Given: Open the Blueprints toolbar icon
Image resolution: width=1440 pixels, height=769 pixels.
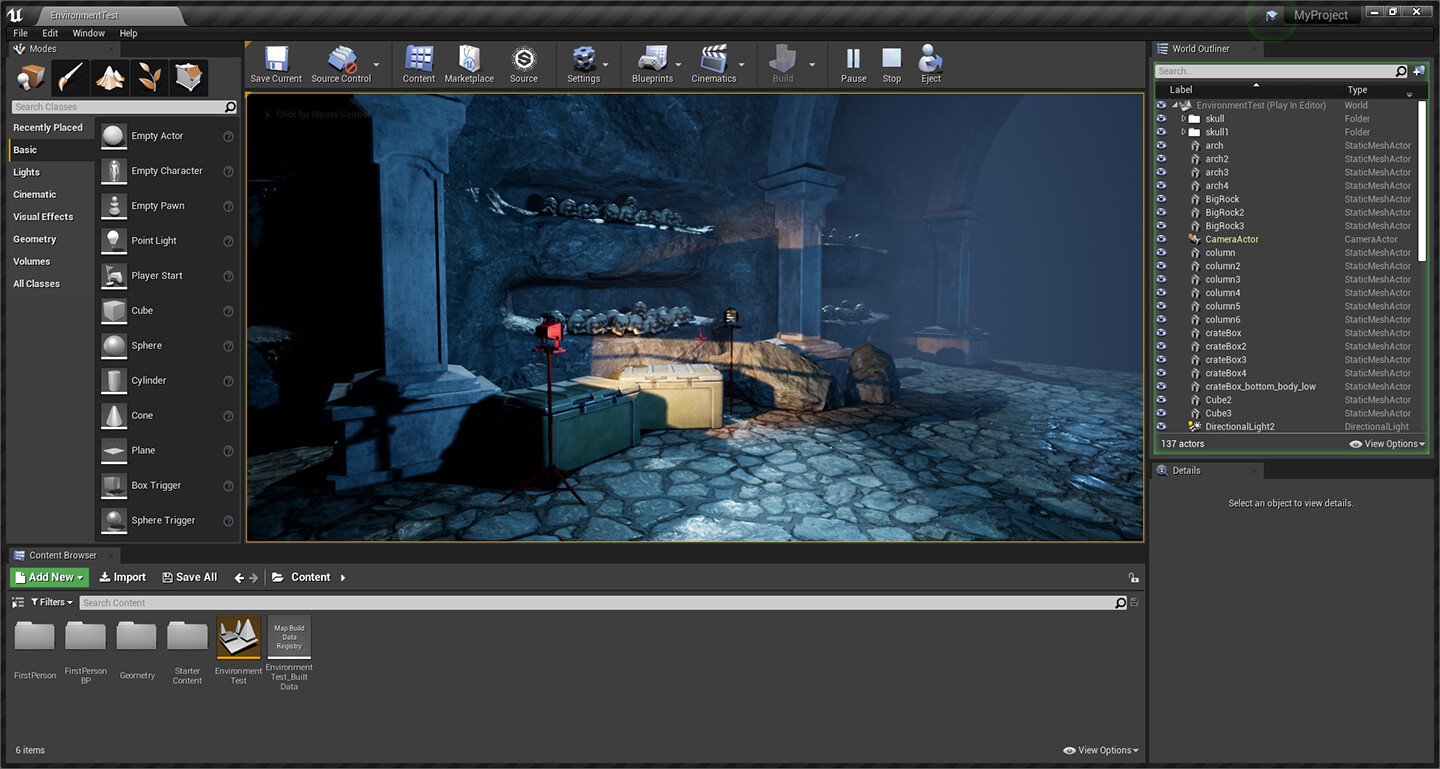Looking at the screenshot, I should (x=652, y=62).
